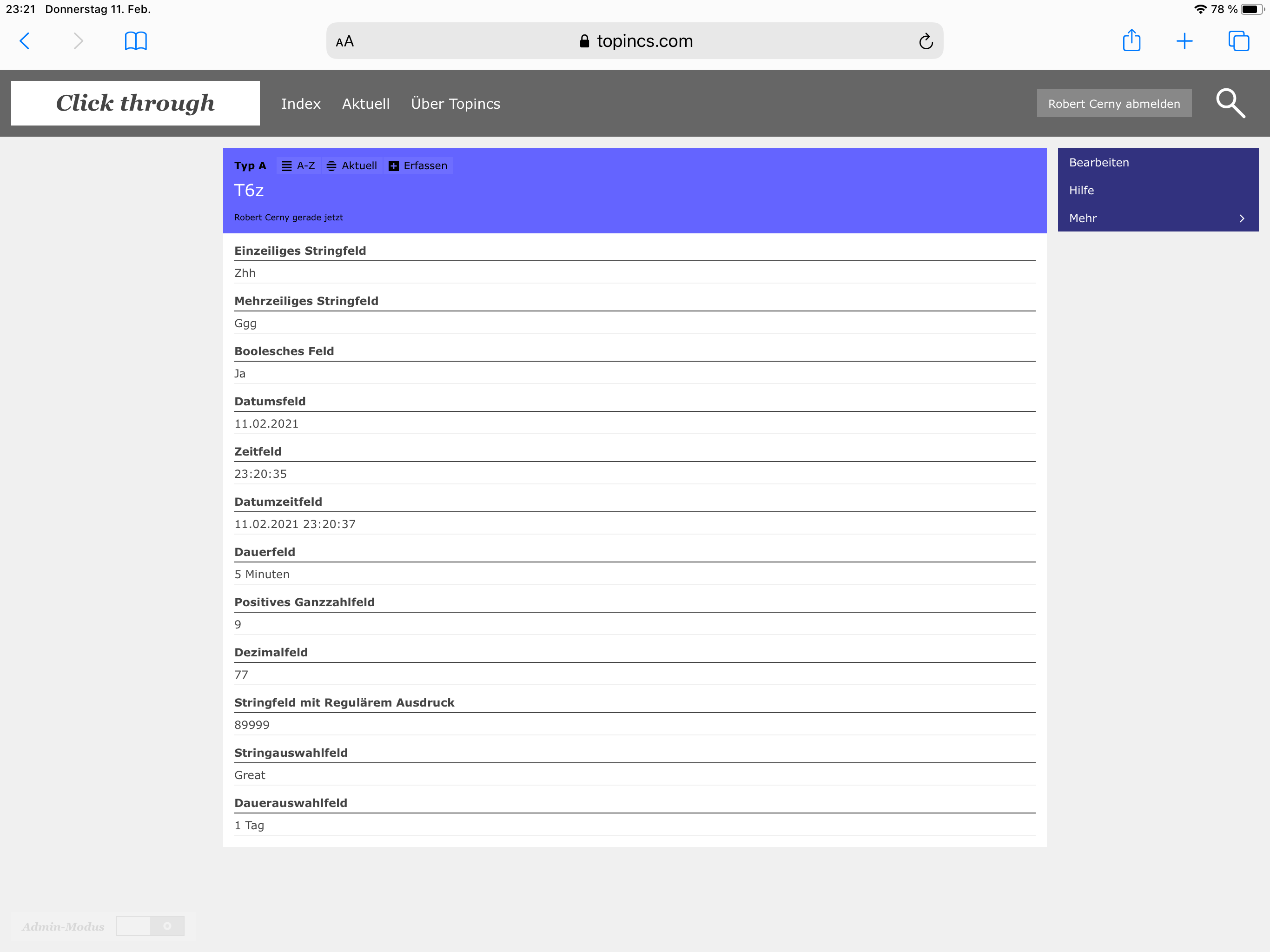The width and height of the screenshot is (1270, 952).
Task: Click Bearbeiten in the side panel
Action: (1098, 163)
